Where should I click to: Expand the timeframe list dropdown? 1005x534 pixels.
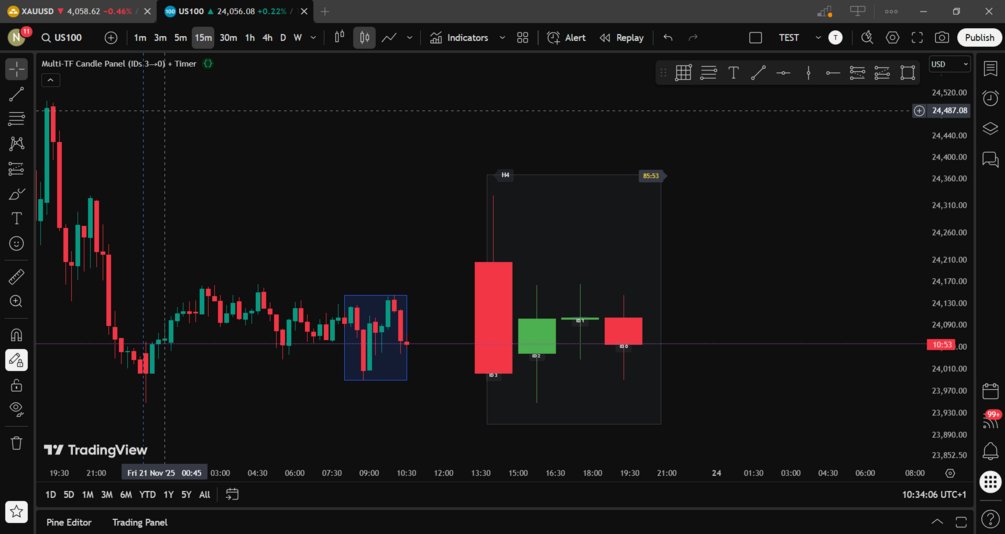click(x=313, y=38)
